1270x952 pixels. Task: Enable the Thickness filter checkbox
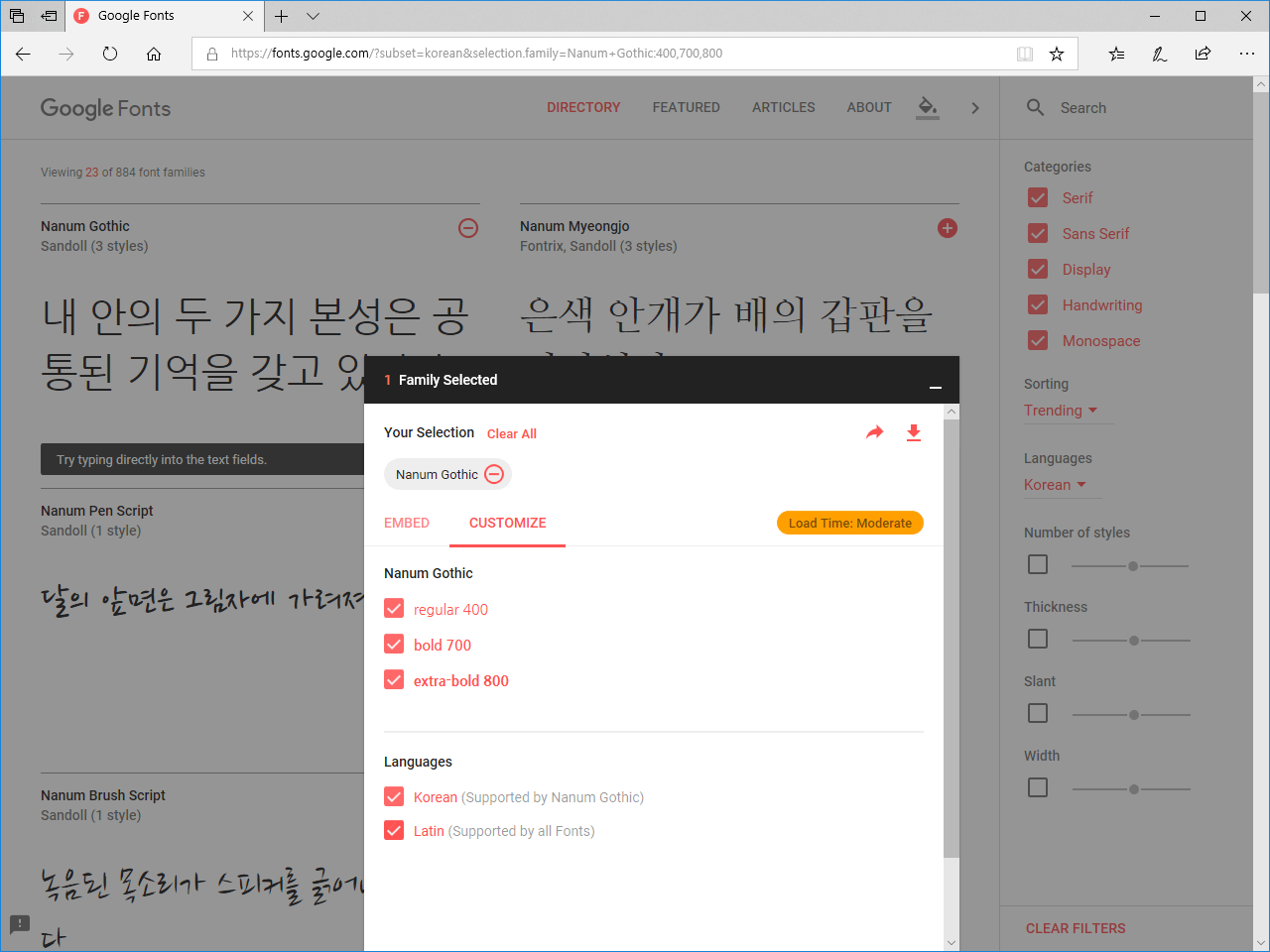coord(1038,639)
